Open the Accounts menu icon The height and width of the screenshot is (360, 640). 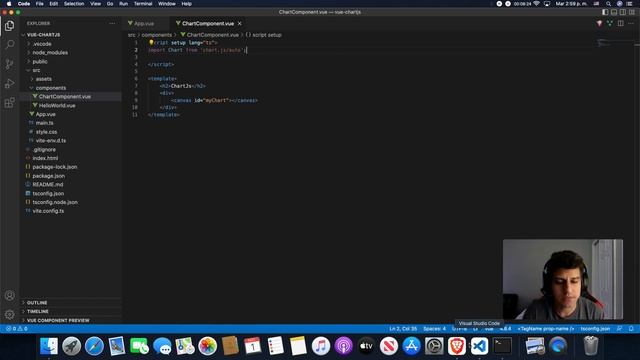(x=9, y=296)
